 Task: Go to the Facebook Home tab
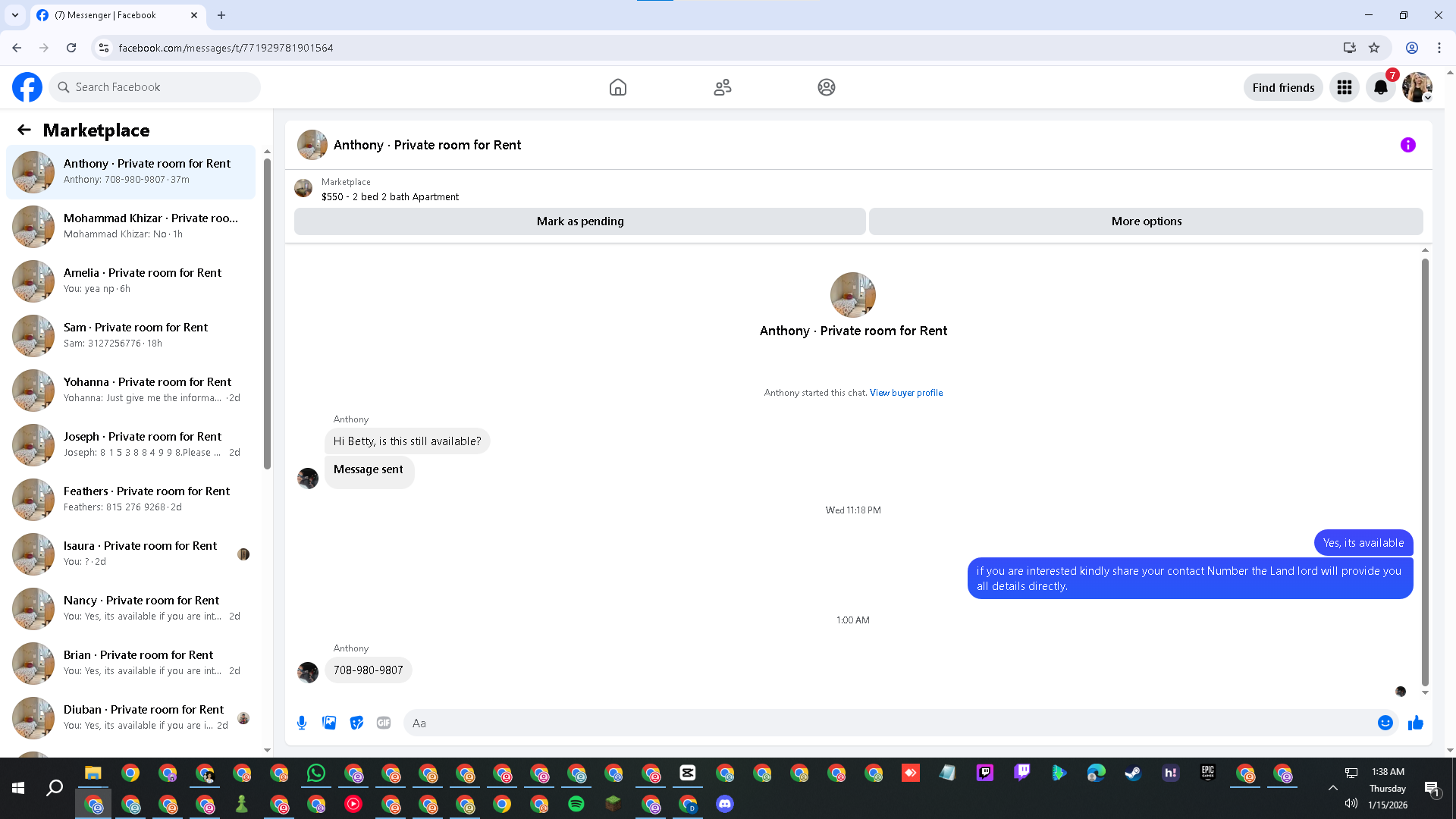618,87
